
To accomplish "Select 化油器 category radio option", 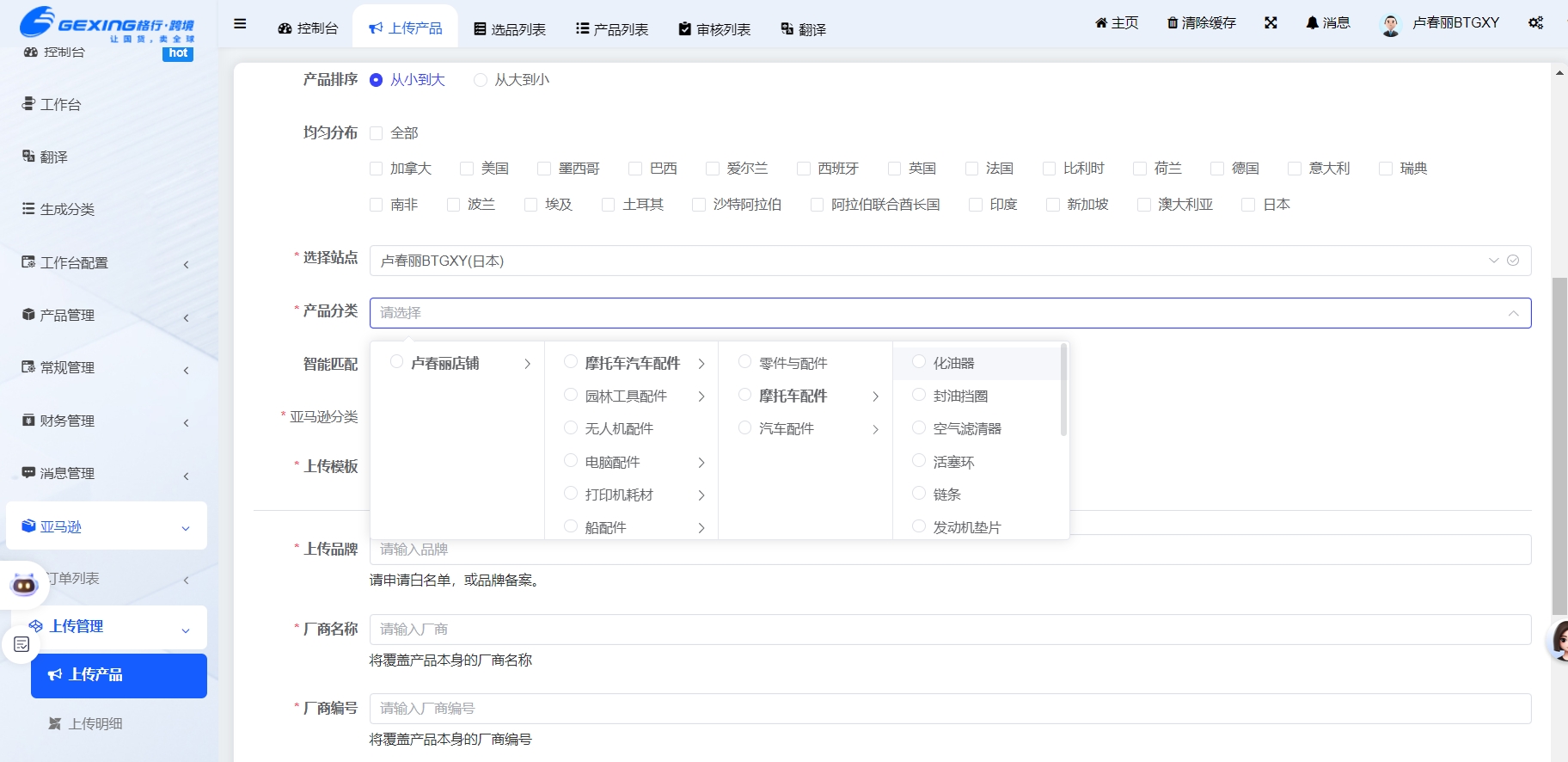I will tap(919, 362).
